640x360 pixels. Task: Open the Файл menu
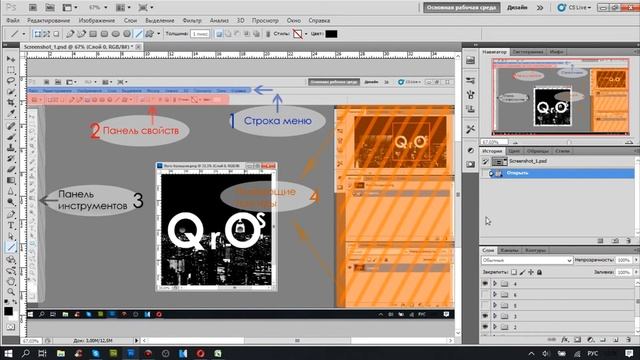(13, 20)
